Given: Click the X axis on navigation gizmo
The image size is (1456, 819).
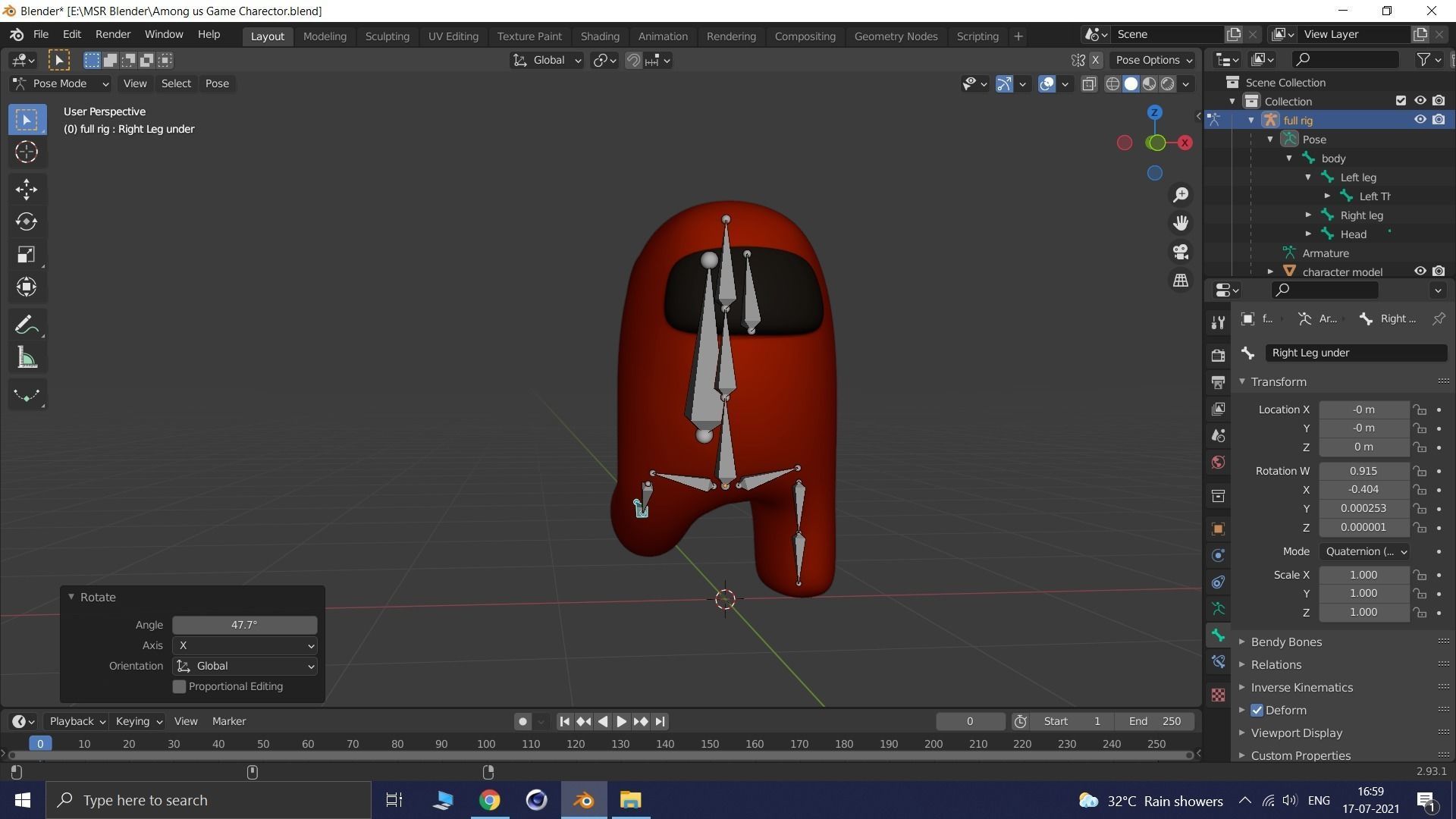Looking at the screenshot, I should (1185, 143).
